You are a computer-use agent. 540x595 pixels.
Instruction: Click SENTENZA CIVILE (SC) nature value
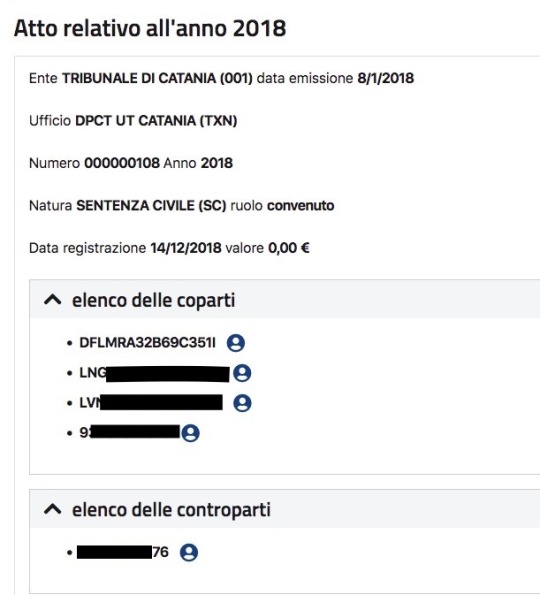point(151,206)
